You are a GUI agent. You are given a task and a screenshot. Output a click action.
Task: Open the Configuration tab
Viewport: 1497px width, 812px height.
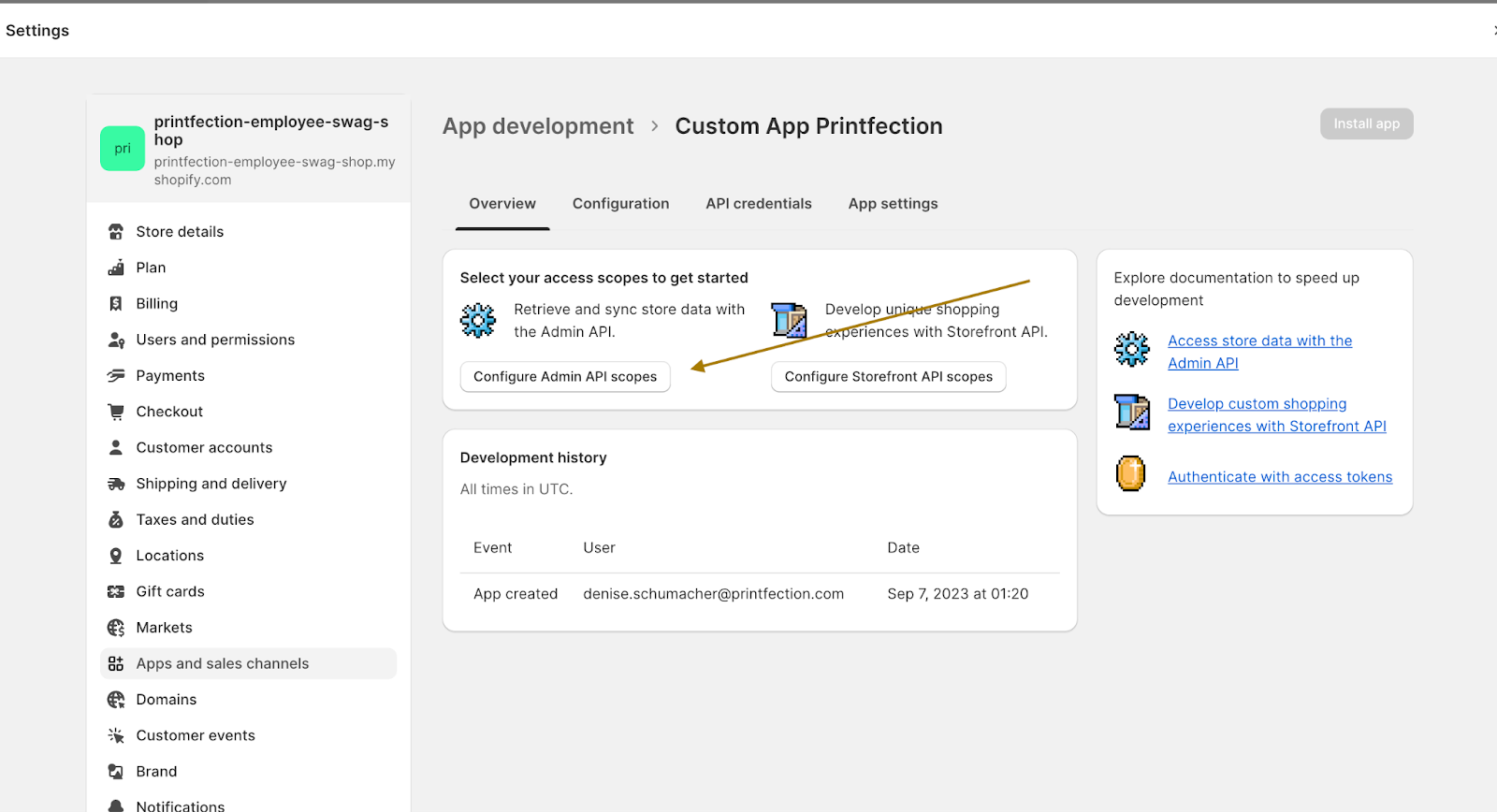621,204
